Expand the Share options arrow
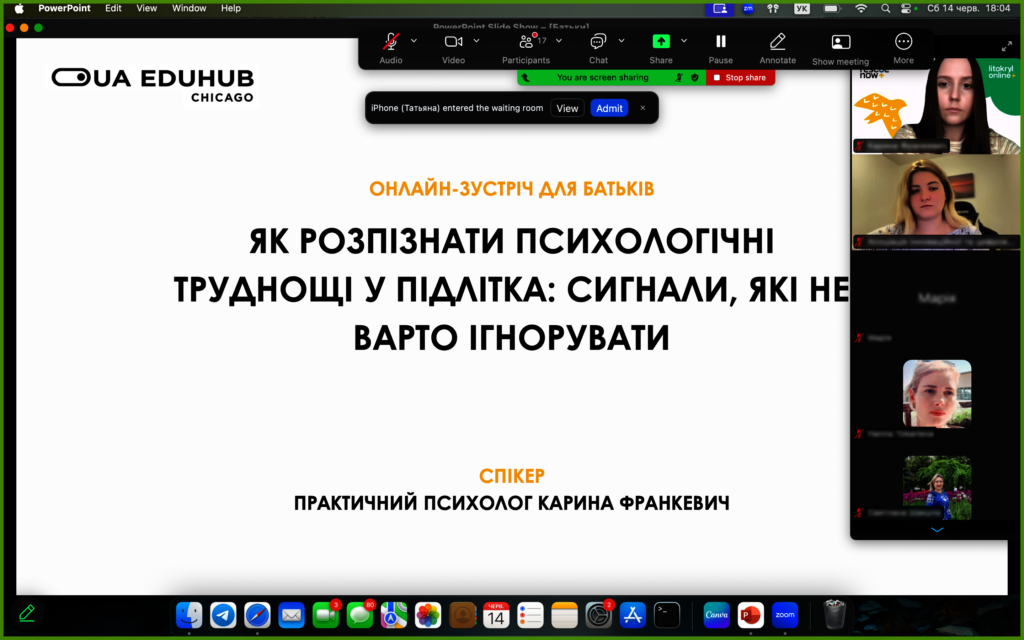1024x640 pixels. pyautogui.click(x=684, y=40)
